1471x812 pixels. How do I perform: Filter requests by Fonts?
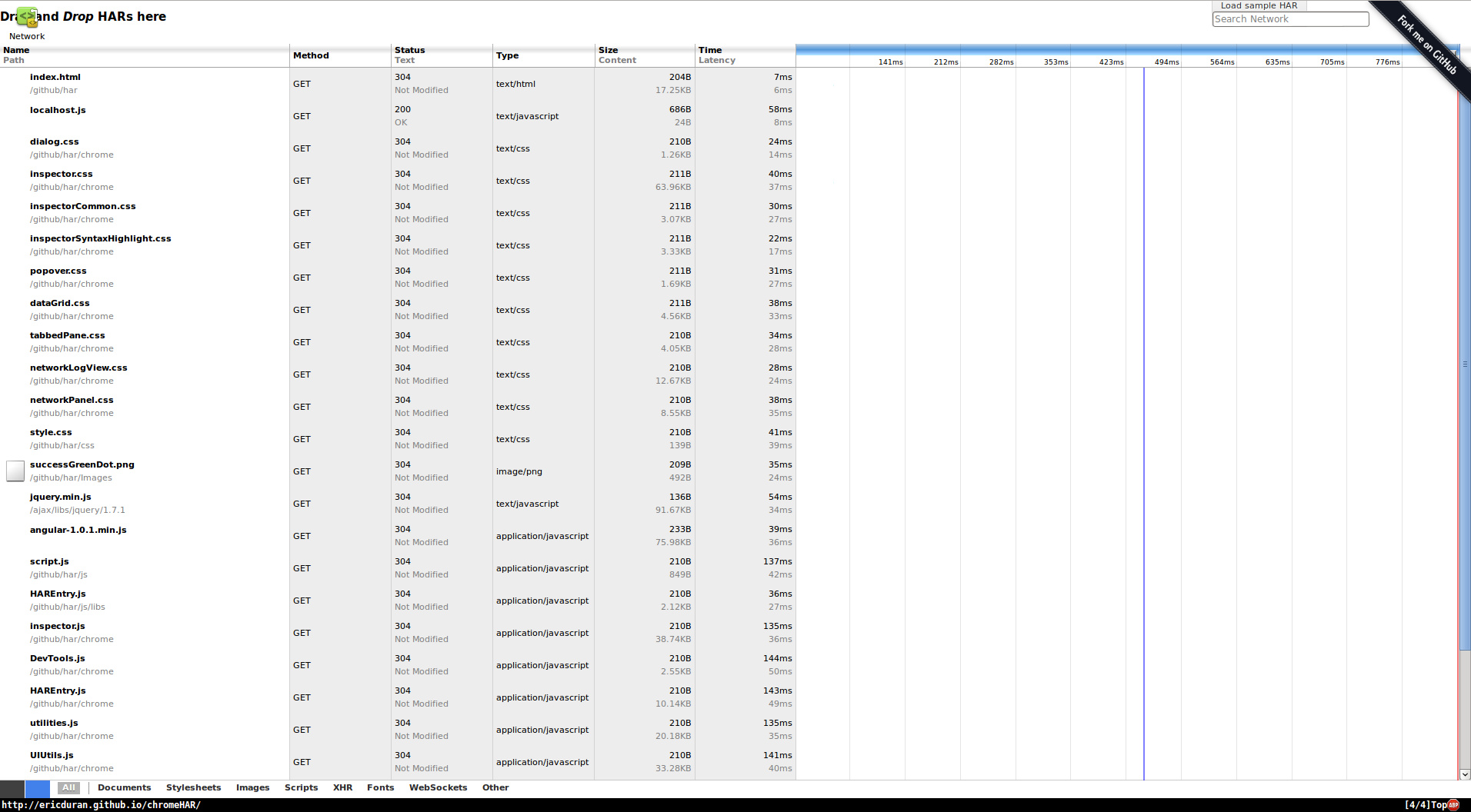click(x=380, y=787)
